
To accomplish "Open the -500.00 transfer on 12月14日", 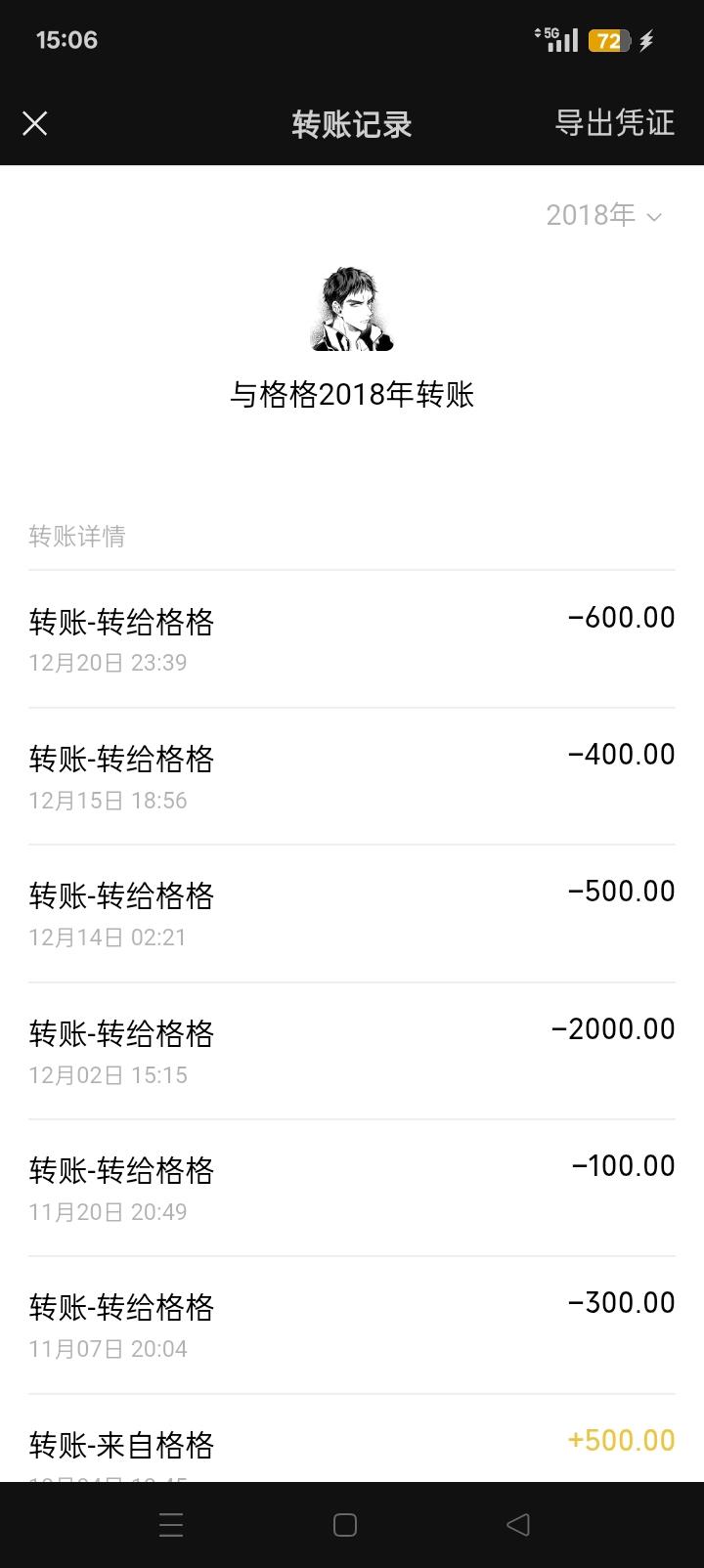I will coord(352,913).
